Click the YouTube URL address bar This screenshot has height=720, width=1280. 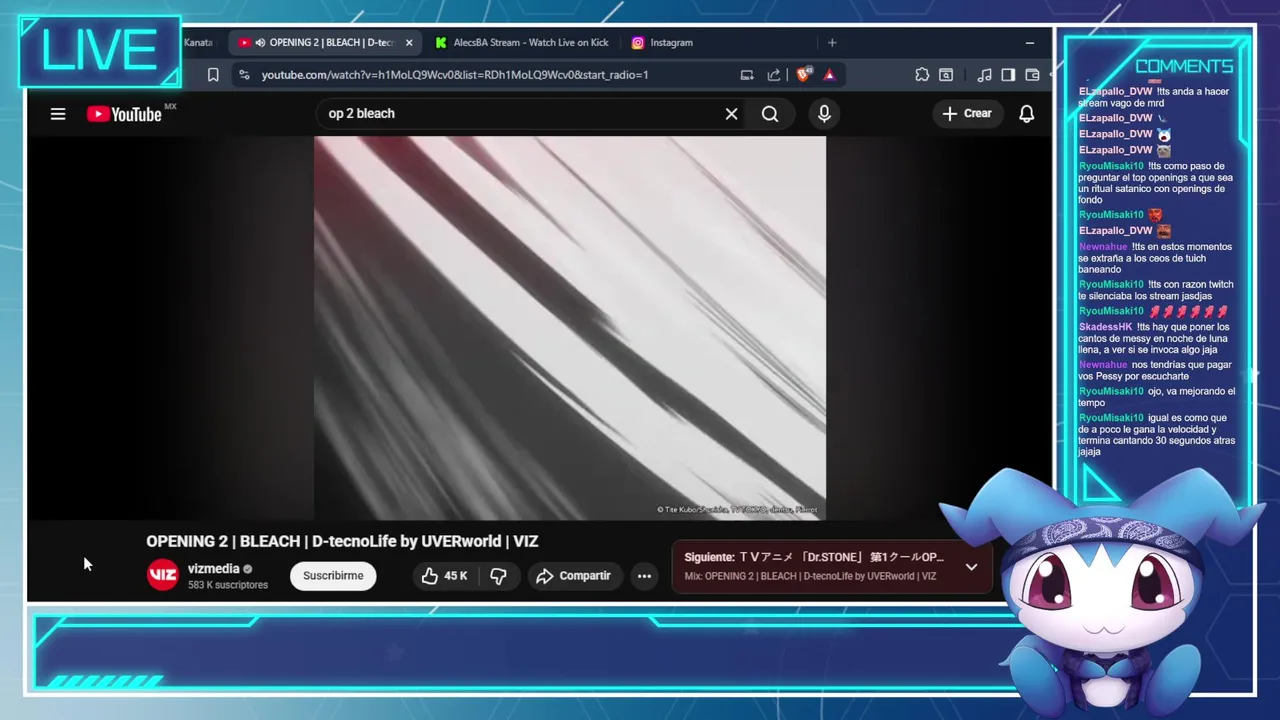tap(455, 74)
